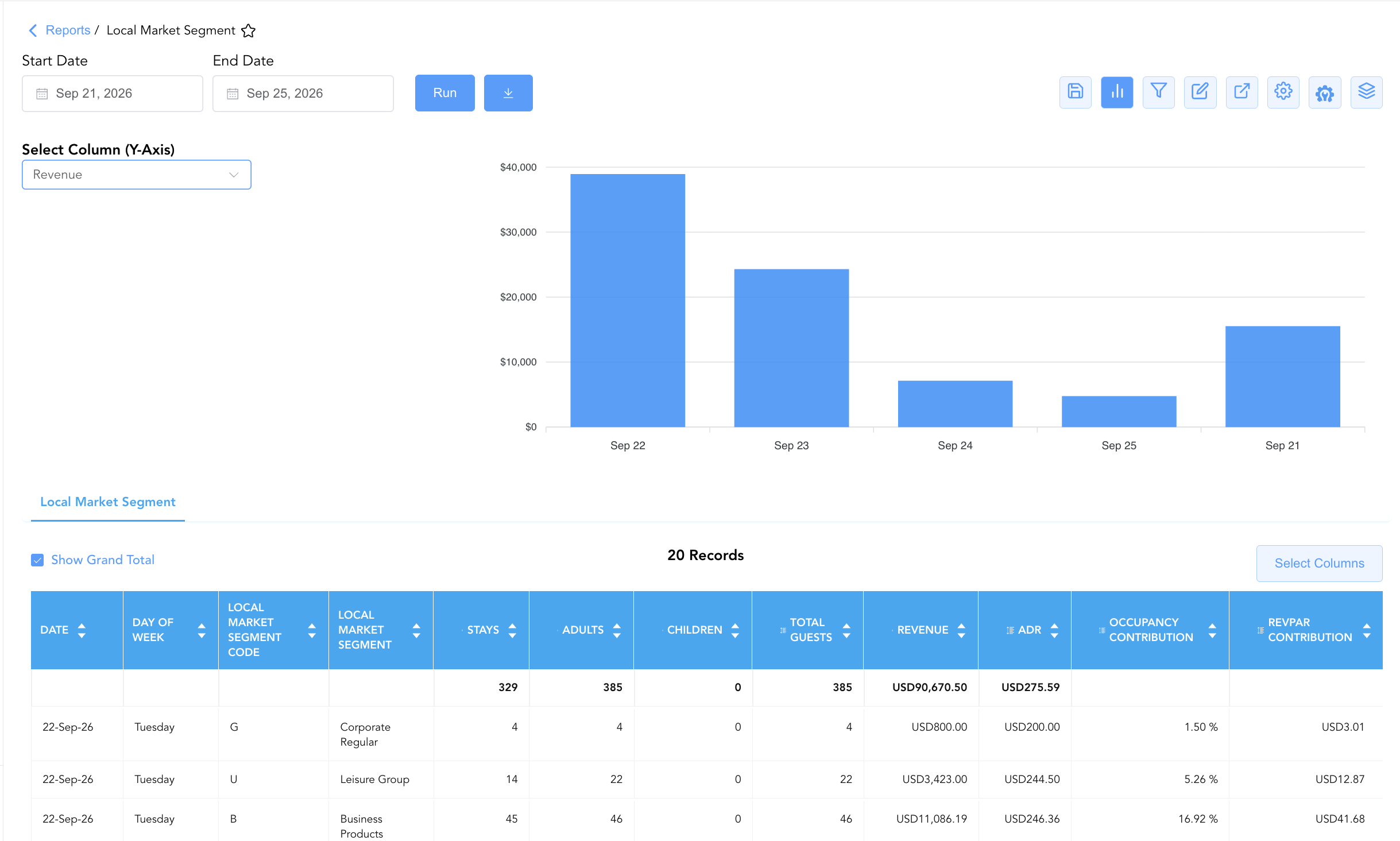Click the back chevron before Reports
The image size is (1400, 841).
[x=33, y=30]
